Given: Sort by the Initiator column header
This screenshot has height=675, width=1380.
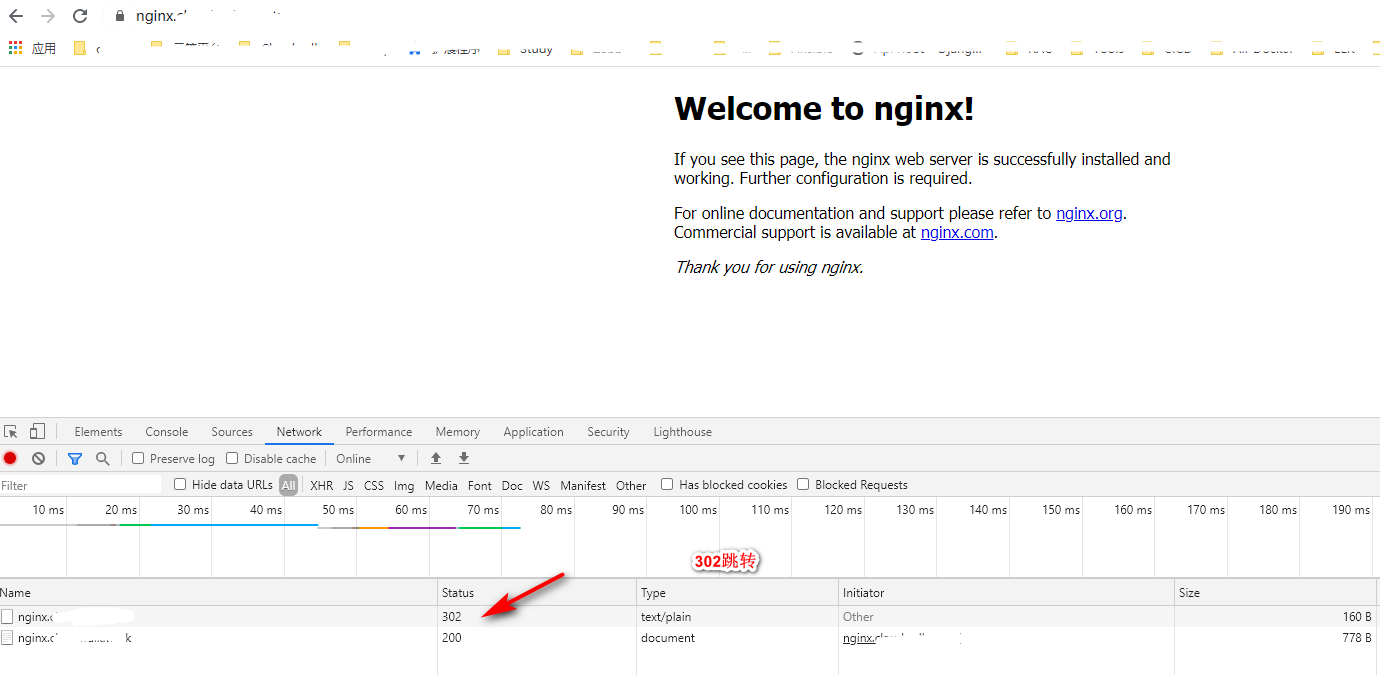Looking at the screenshot, I should click(1007, 593).
